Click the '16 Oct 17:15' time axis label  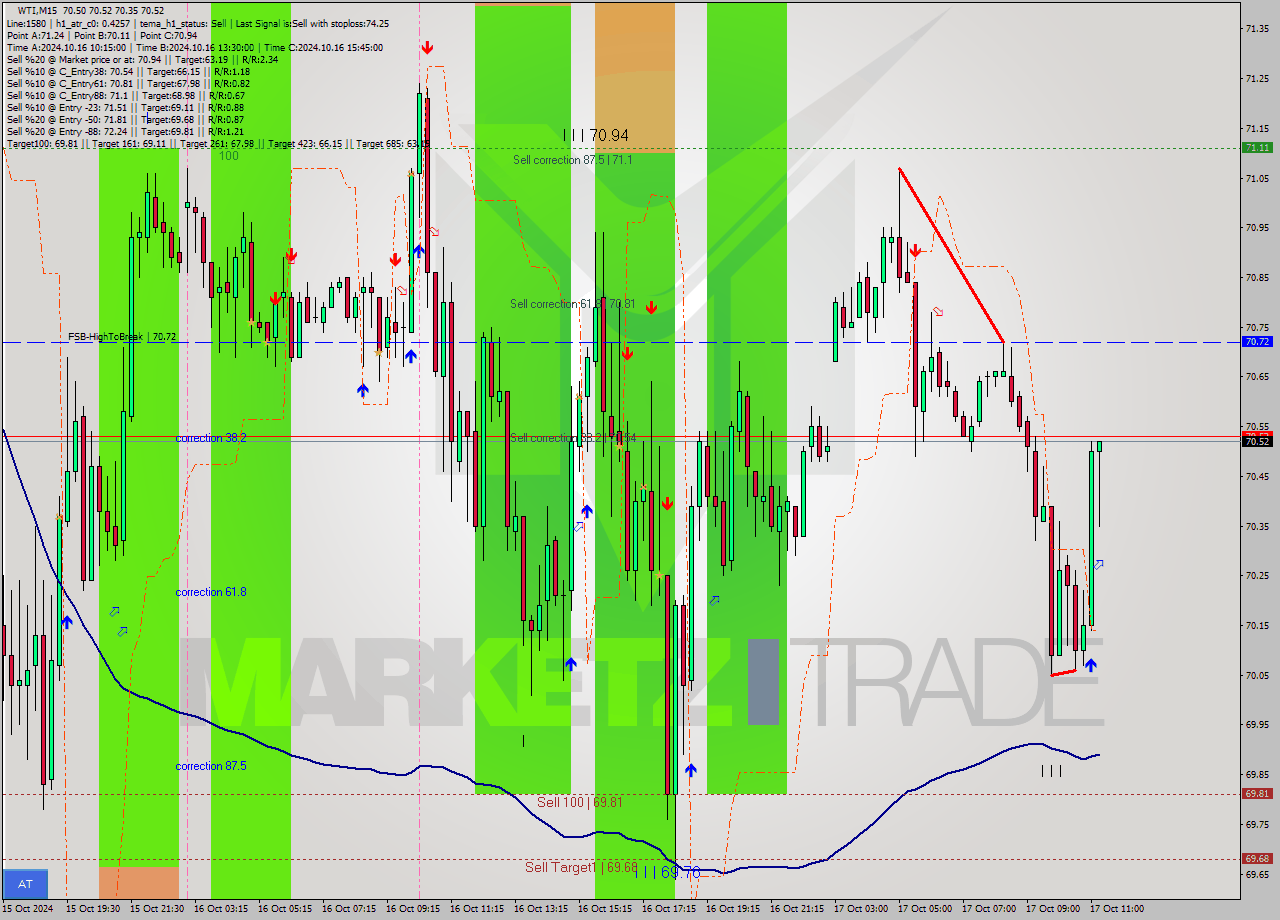670,908
